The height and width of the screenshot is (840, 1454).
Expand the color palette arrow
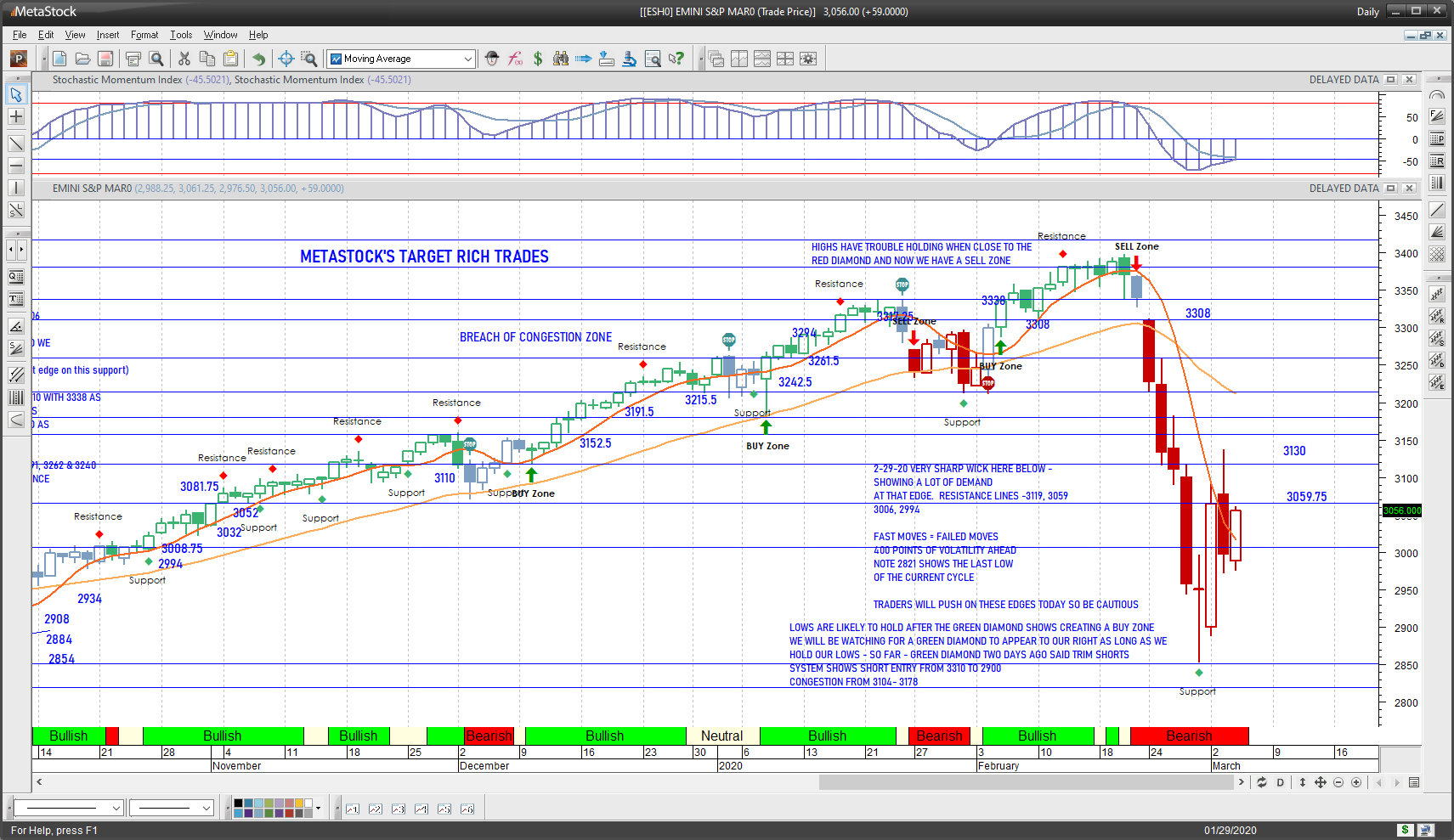[318, 807]
